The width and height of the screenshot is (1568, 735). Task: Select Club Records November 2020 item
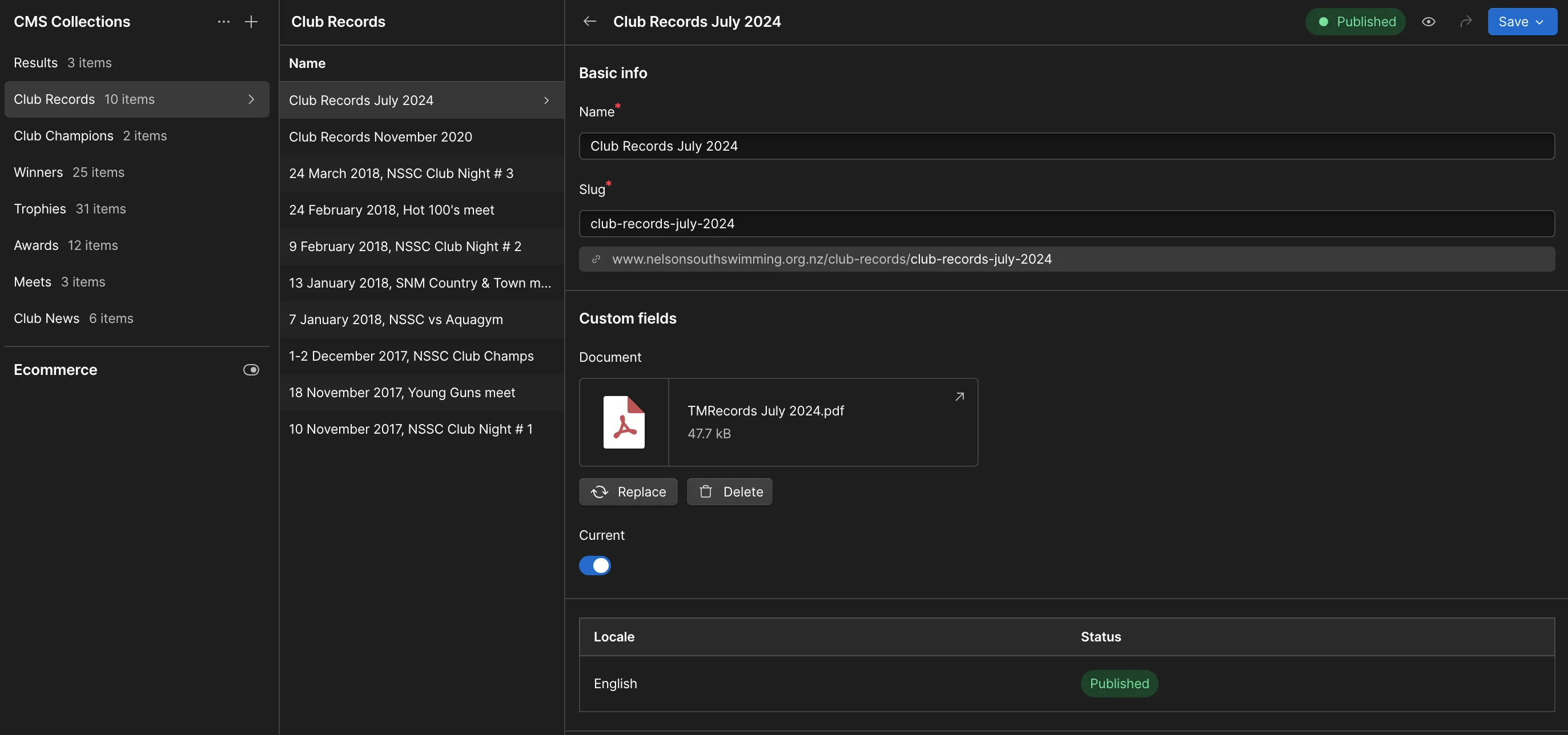click(422, 137)
